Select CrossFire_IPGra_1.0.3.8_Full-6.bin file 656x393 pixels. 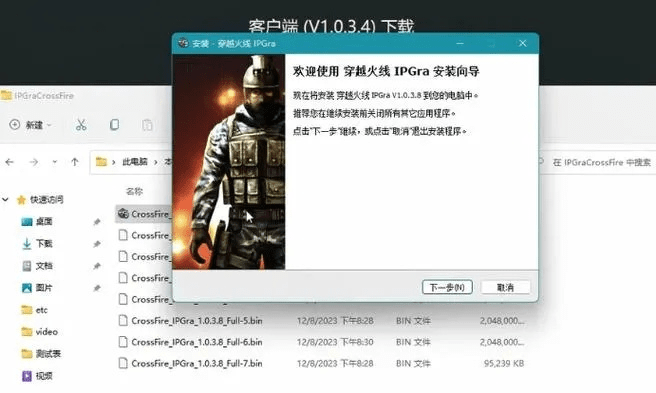point(197,342)
